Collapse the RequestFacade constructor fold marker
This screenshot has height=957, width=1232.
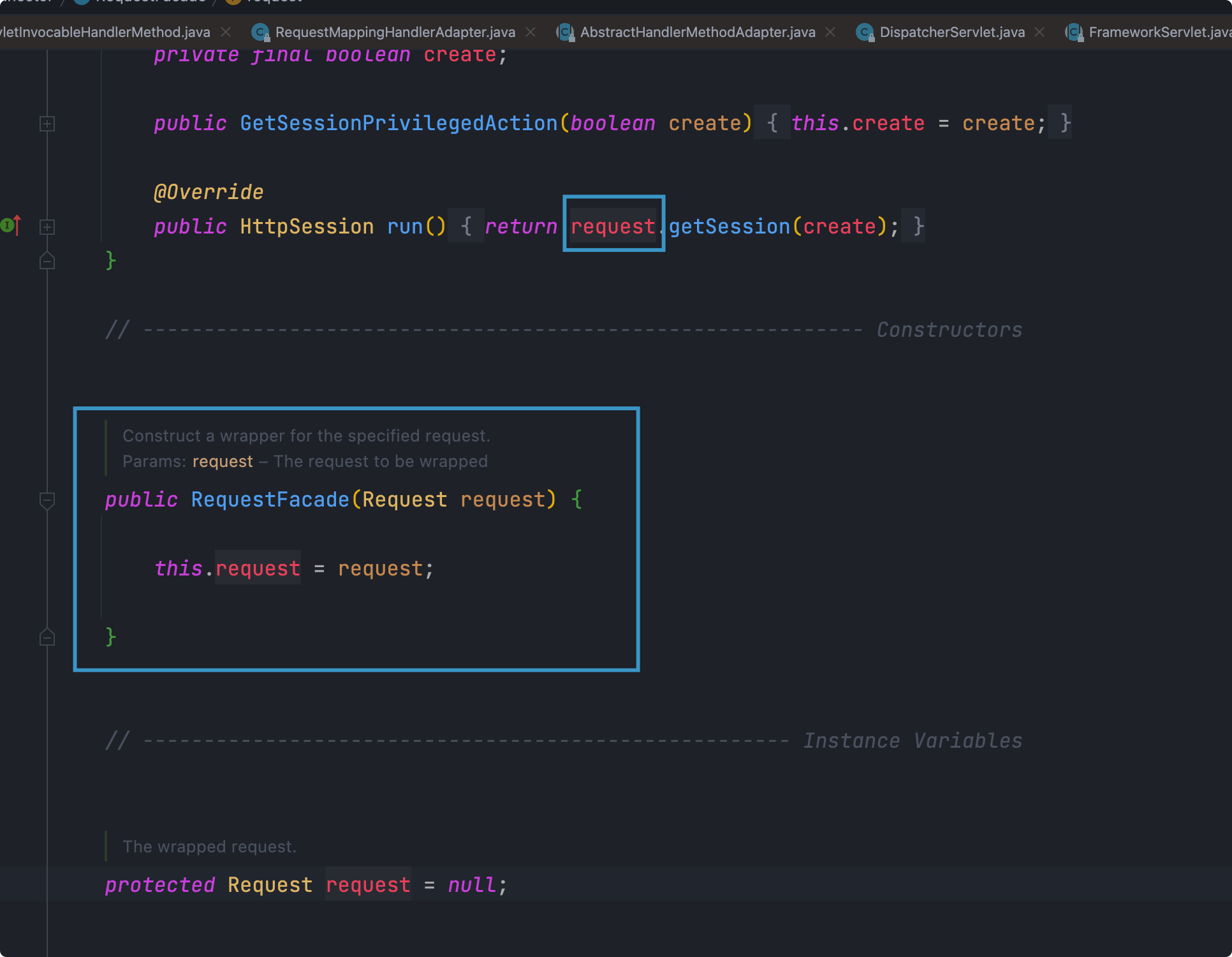[x=47, y=500]
